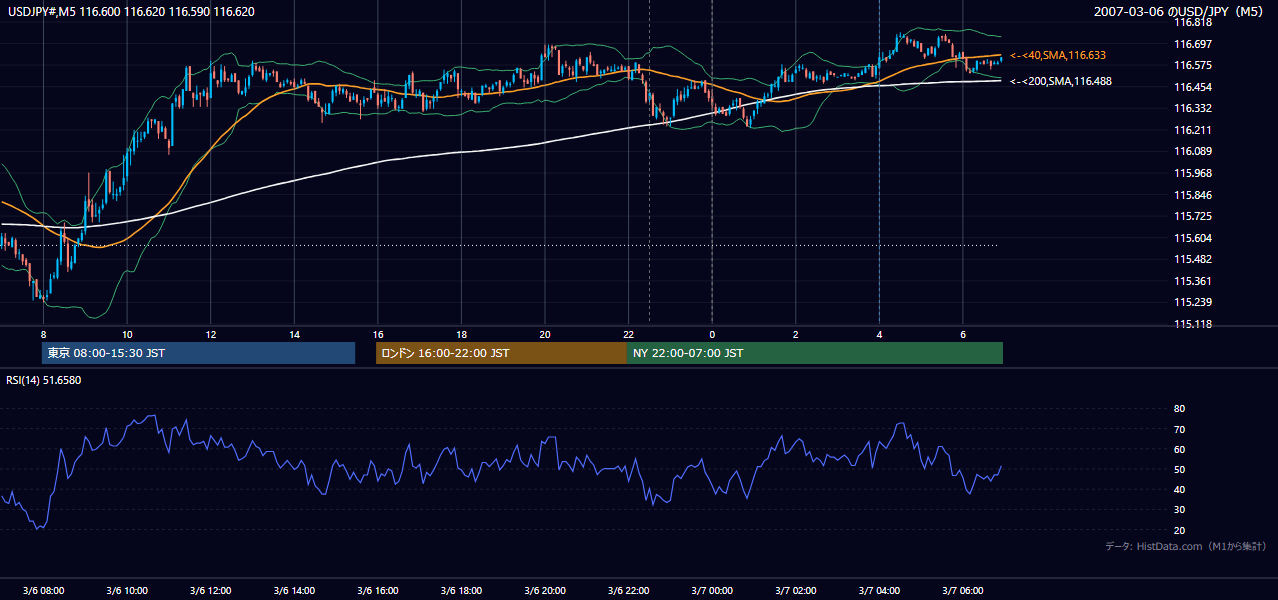Click the RSI axis level 80

click(x=1179, y=409)
